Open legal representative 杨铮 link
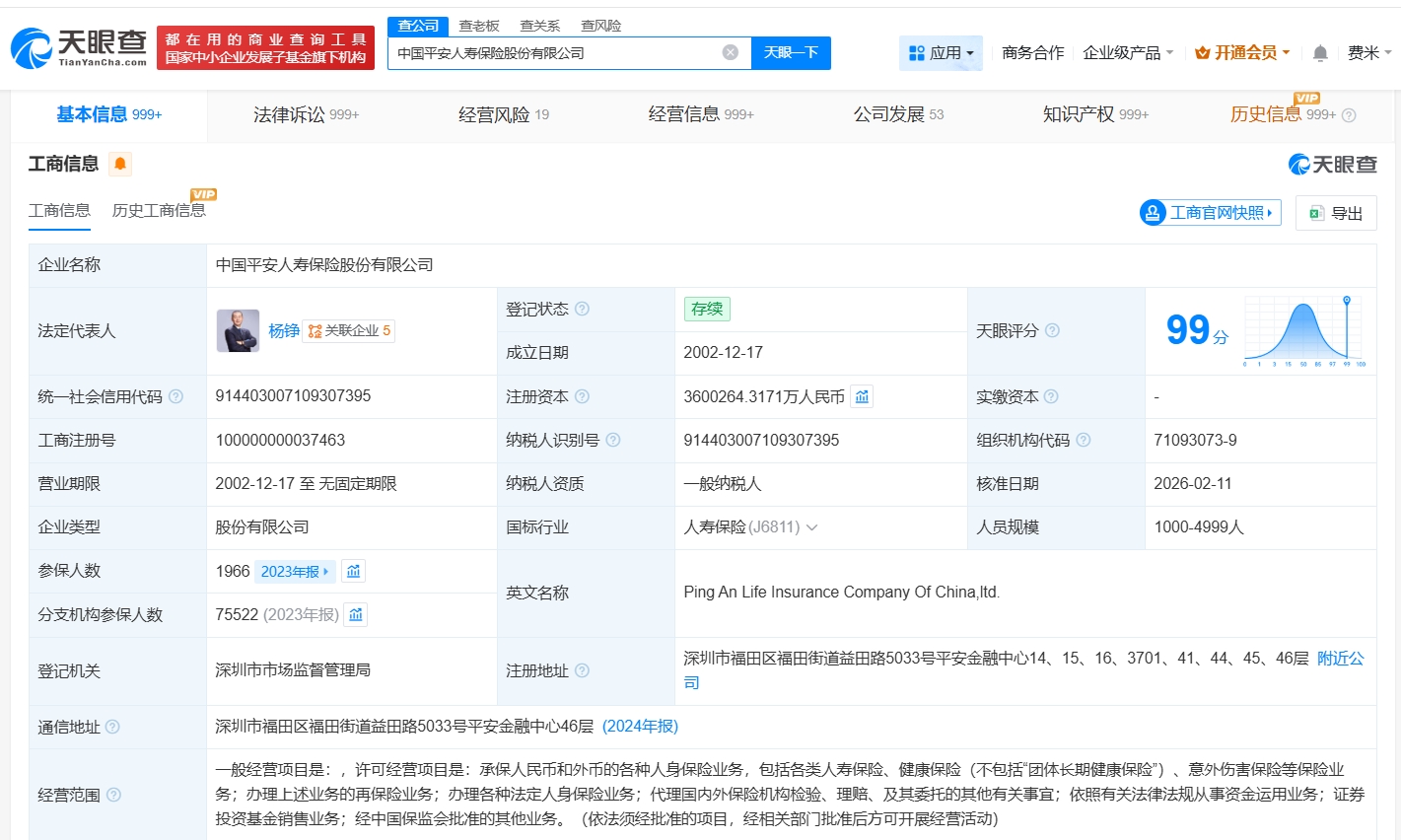This screenshot has height=840, width=1401. [x=284, y=331]
